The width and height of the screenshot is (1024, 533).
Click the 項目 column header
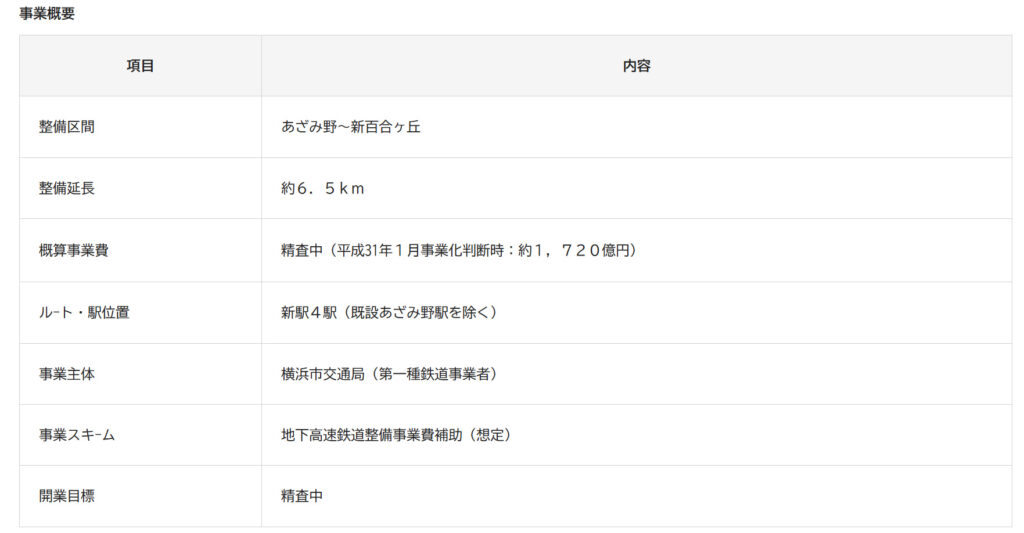click(x=140, y=66)
